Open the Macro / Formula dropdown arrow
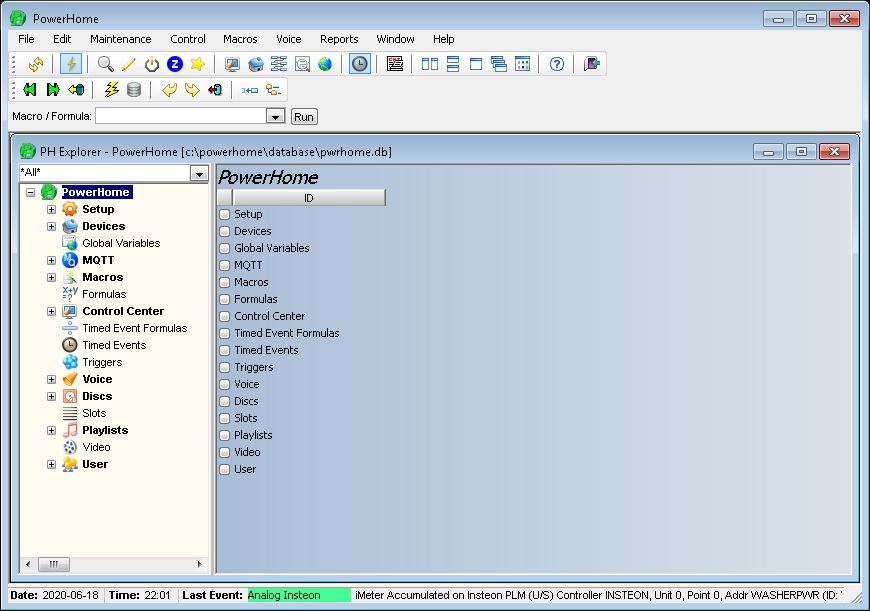Image resolution: width=870 pixels, height=611 pixels. [x=275, y=117]
